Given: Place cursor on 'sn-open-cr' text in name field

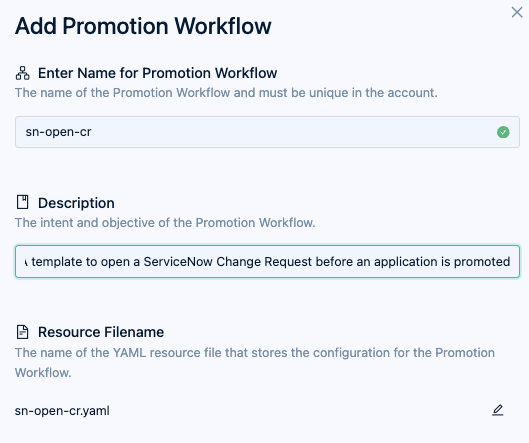Looking at the screenshot, I should pyautogui.click(x=58, y=132).
